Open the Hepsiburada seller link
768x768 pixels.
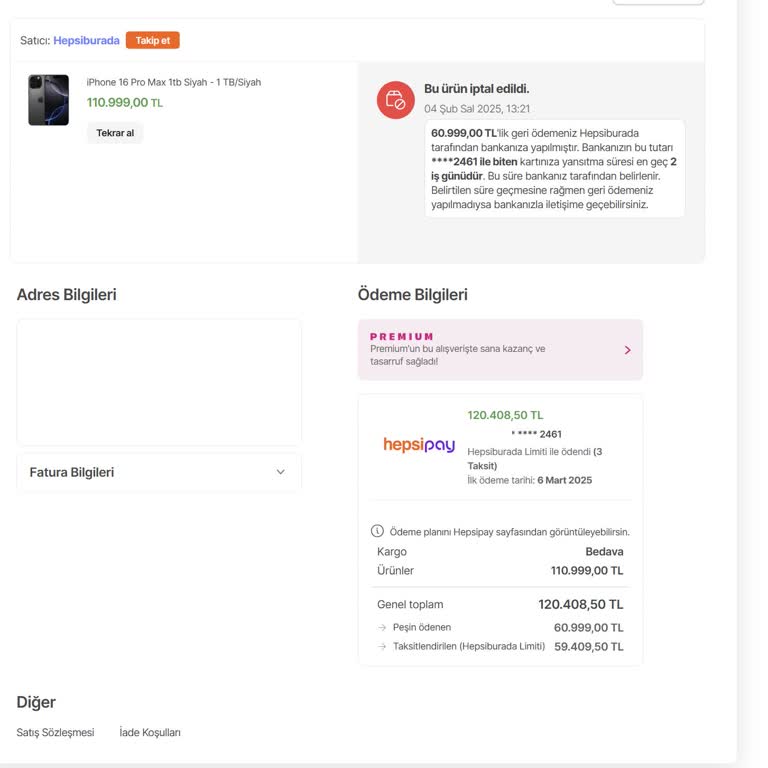[86, 41]
